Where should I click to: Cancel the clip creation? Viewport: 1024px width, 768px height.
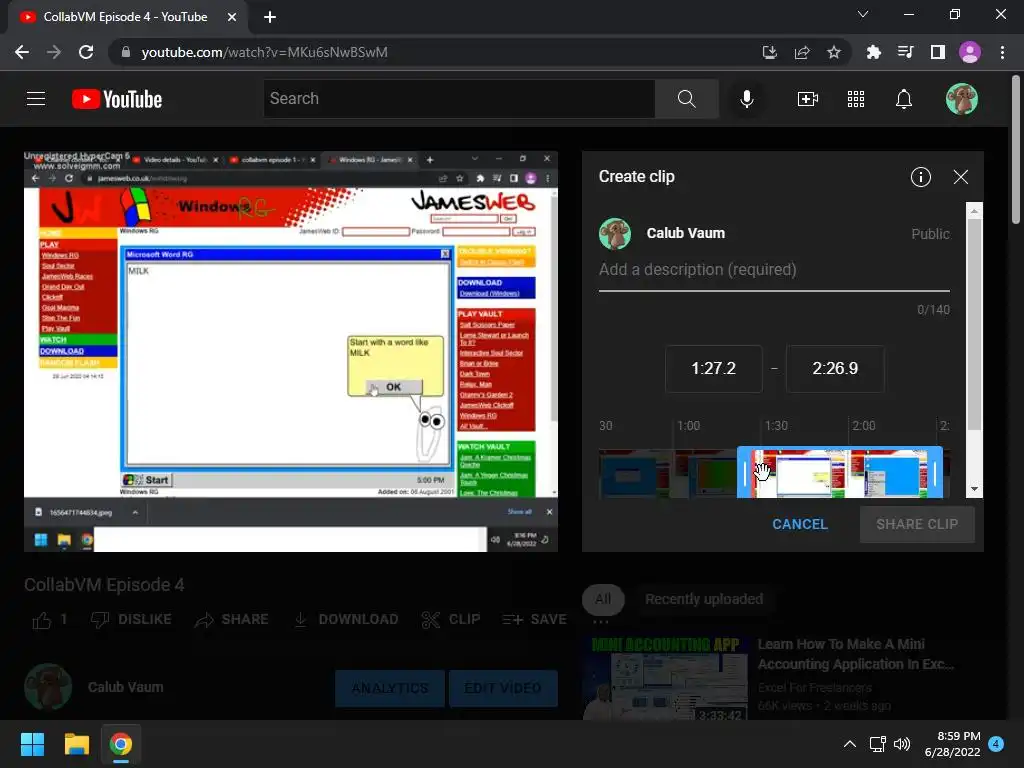[x=800, y=524]
